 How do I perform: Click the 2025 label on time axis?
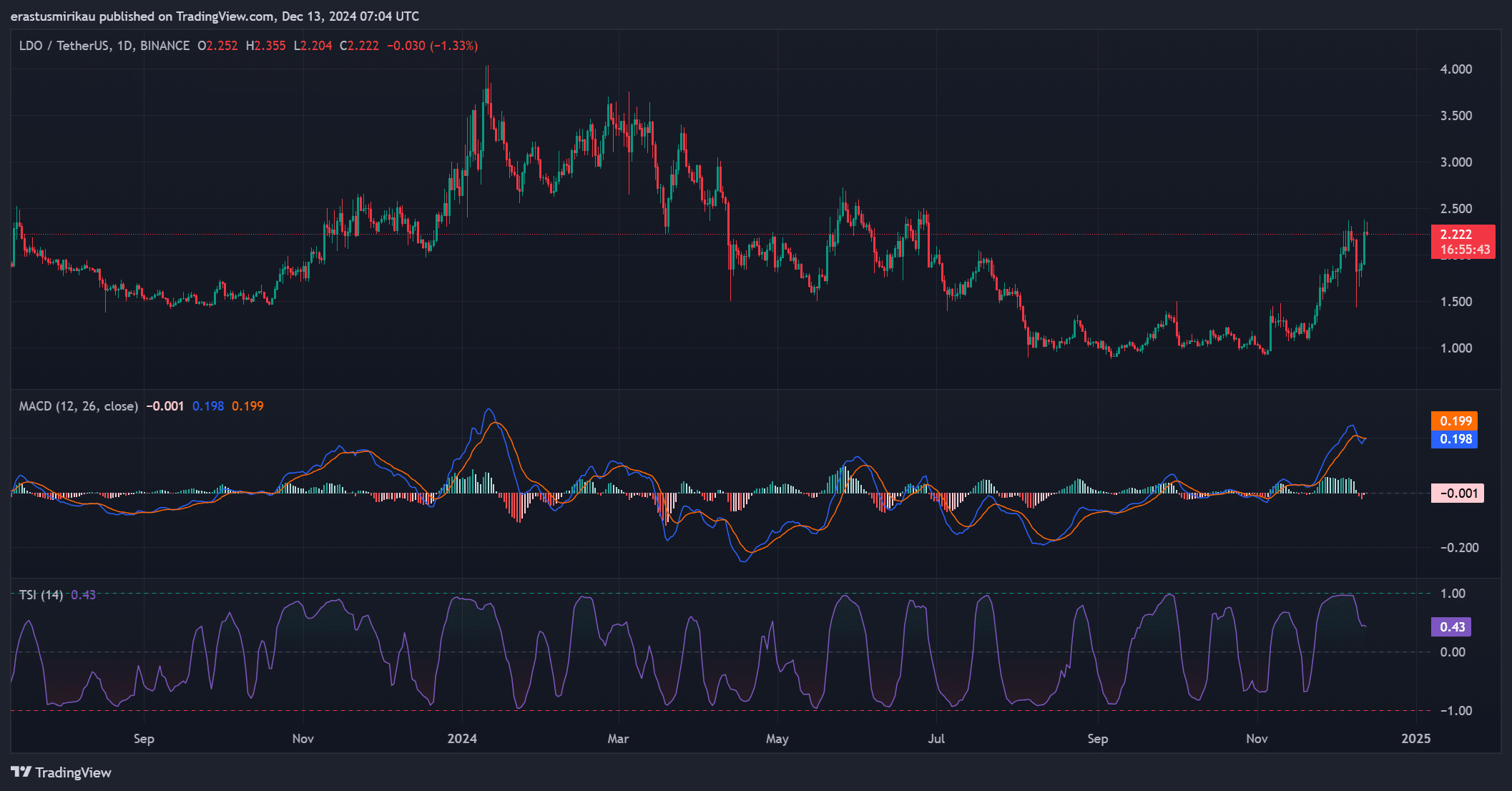pos(1416,739)
